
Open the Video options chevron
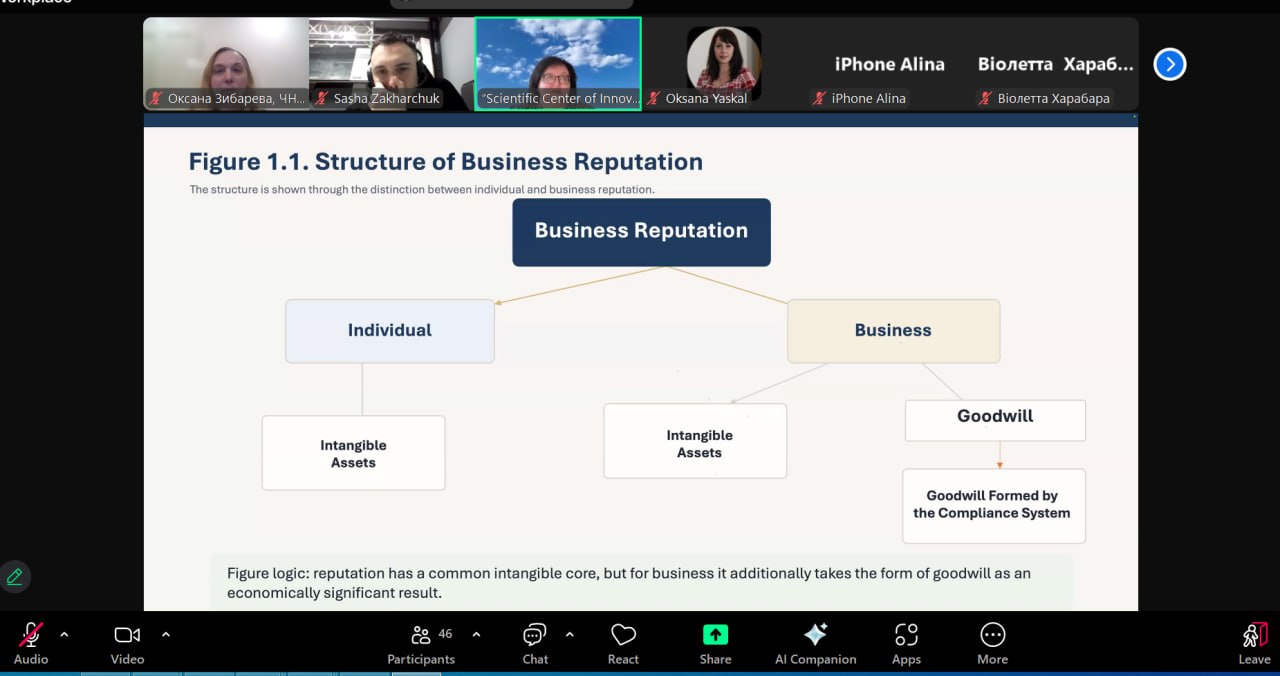[x=166, y=634]
